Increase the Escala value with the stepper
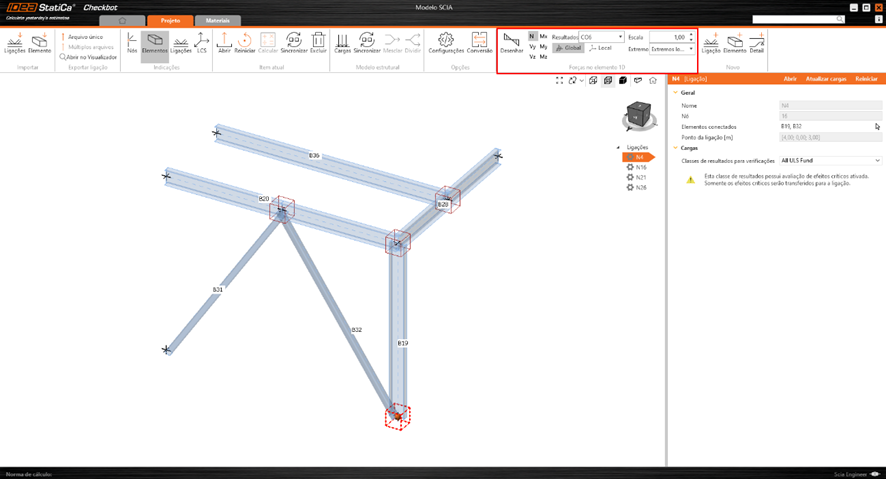Screen dimensions: 886x479 pyautogui.click(x=691, y=35)
